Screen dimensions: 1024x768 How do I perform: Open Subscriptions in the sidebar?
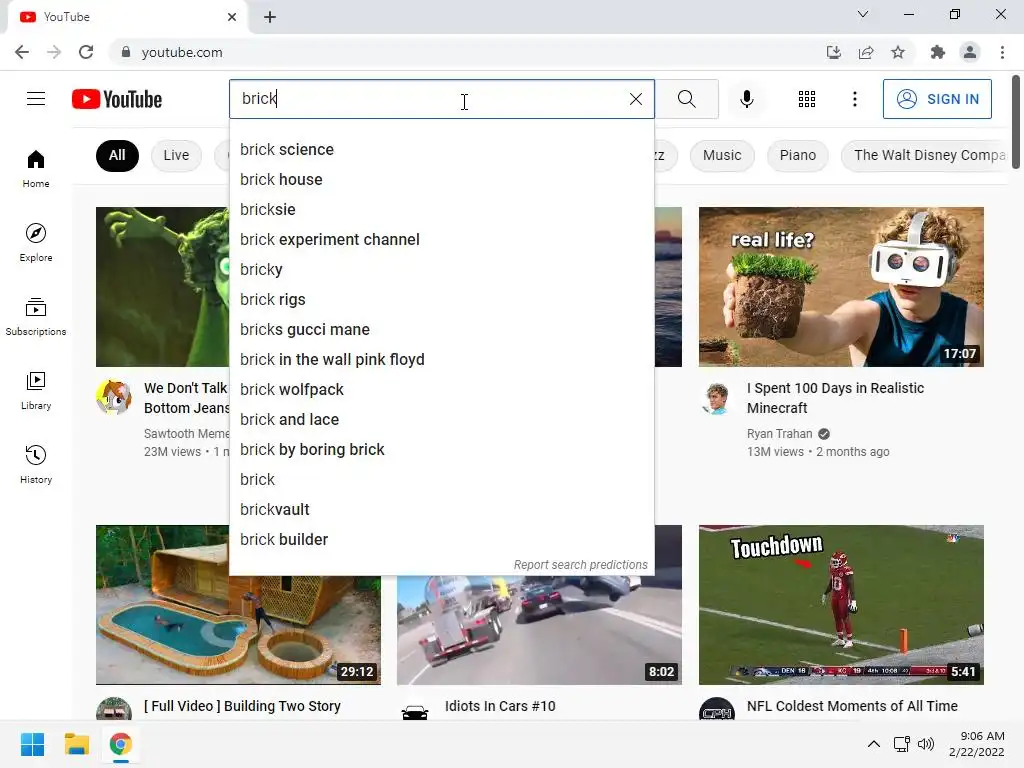(x=36, y=316)
